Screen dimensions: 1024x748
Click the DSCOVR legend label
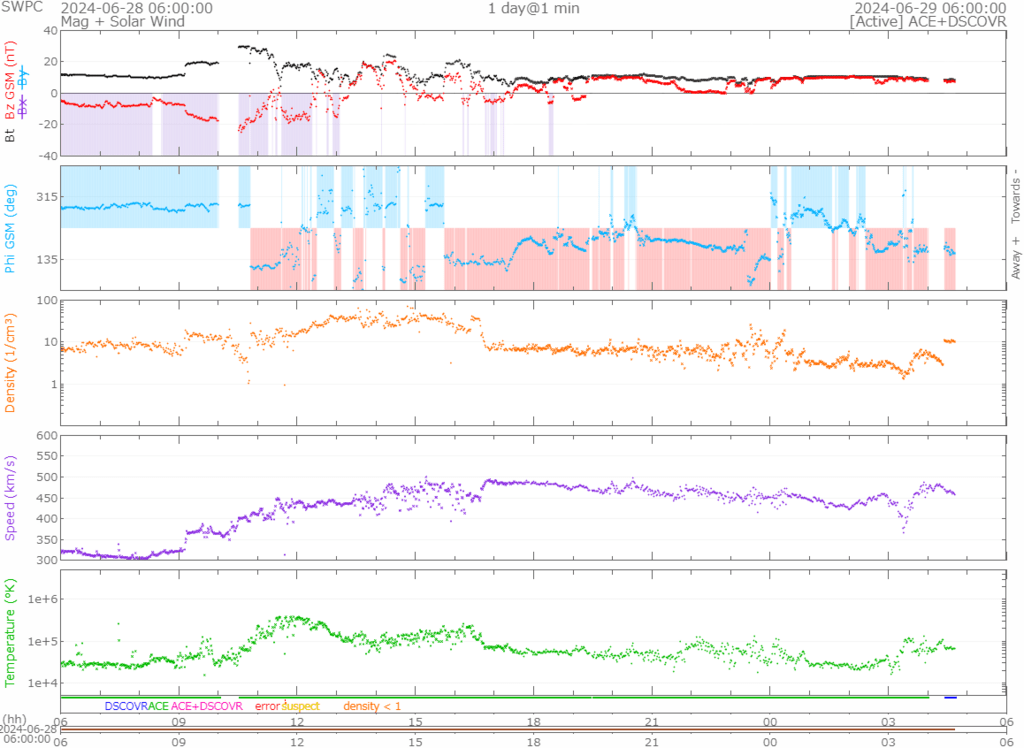click(125, 706)
